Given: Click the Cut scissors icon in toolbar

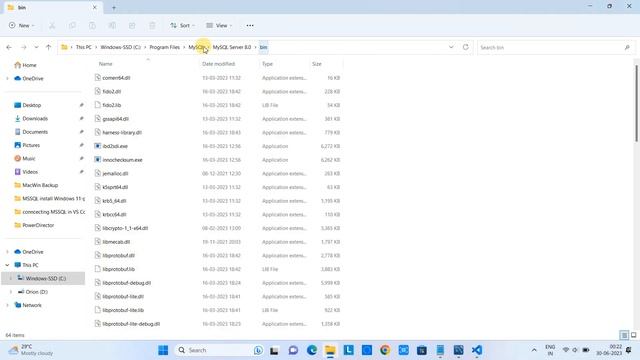Looking at the screenshot, I should coord(52,25).
